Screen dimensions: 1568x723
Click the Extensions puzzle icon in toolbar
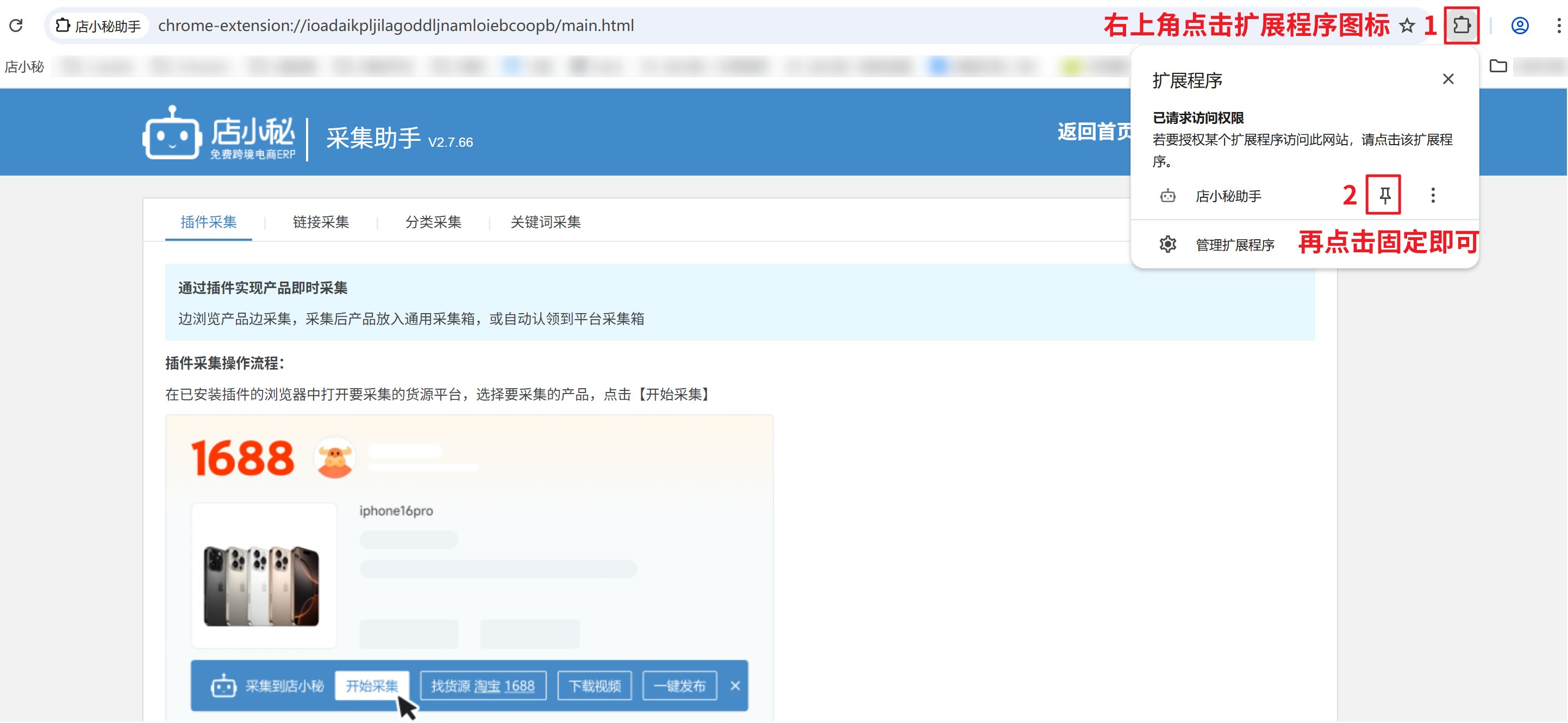click(x=1461, y=26)
